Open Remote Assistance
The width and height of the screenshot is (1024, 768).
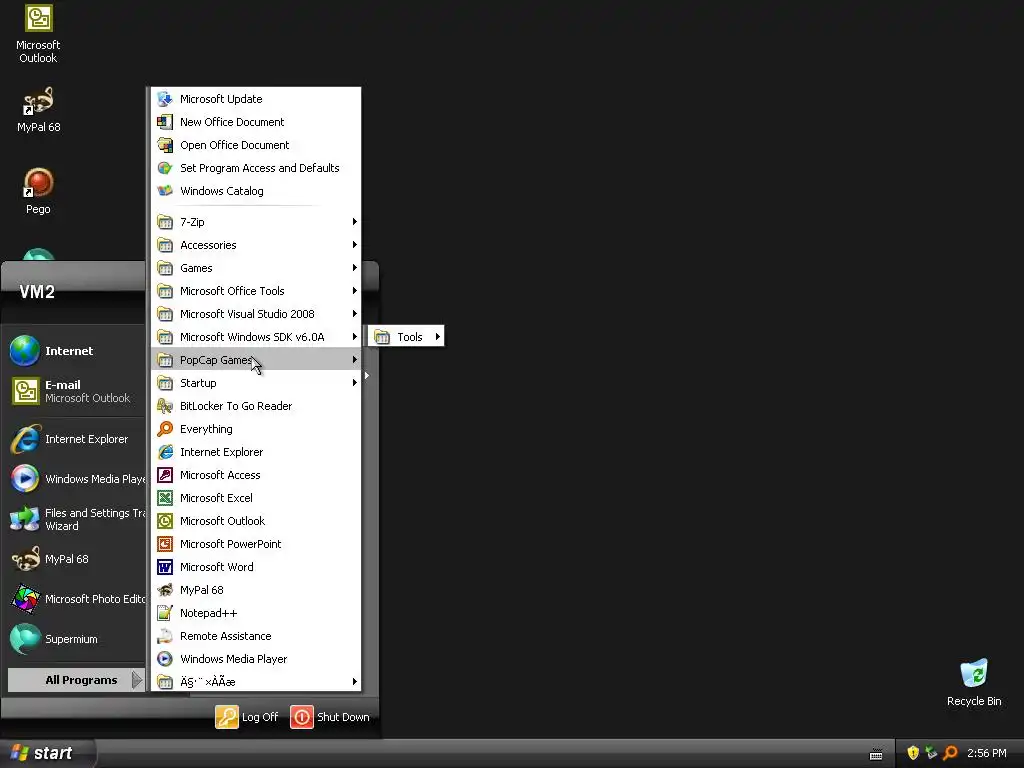pyautogui.click(x=255, y=636)
